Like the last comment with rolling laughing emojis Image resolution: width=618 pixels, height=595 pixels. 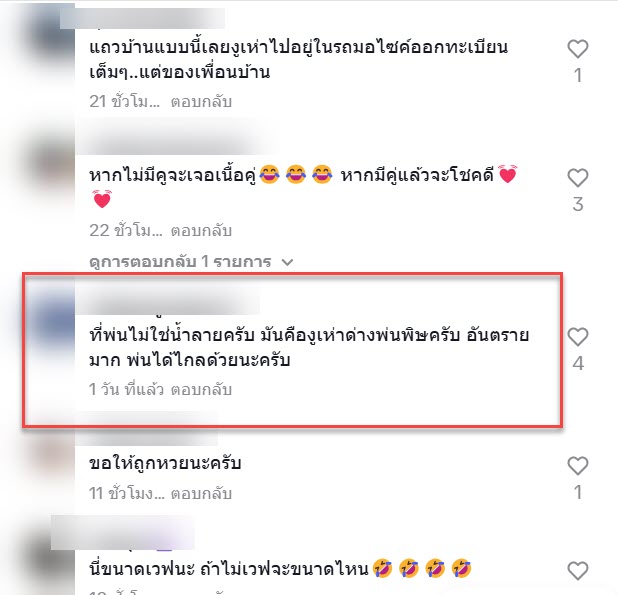[578, 571]
